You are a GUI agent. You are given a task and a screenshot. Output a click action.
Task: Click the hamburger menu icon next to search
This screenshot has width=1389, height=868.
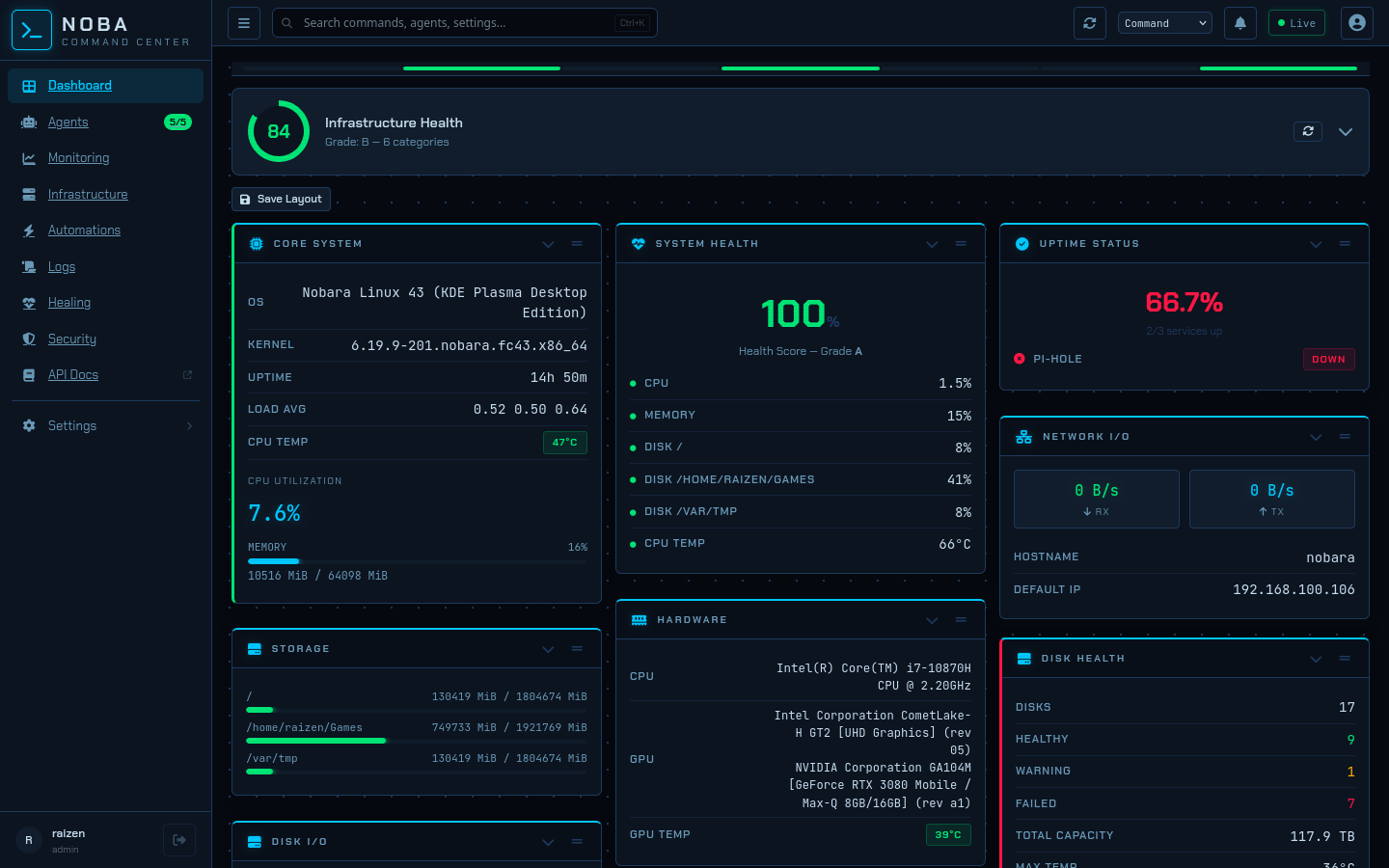pyautogui.click(x=244, y=22)
